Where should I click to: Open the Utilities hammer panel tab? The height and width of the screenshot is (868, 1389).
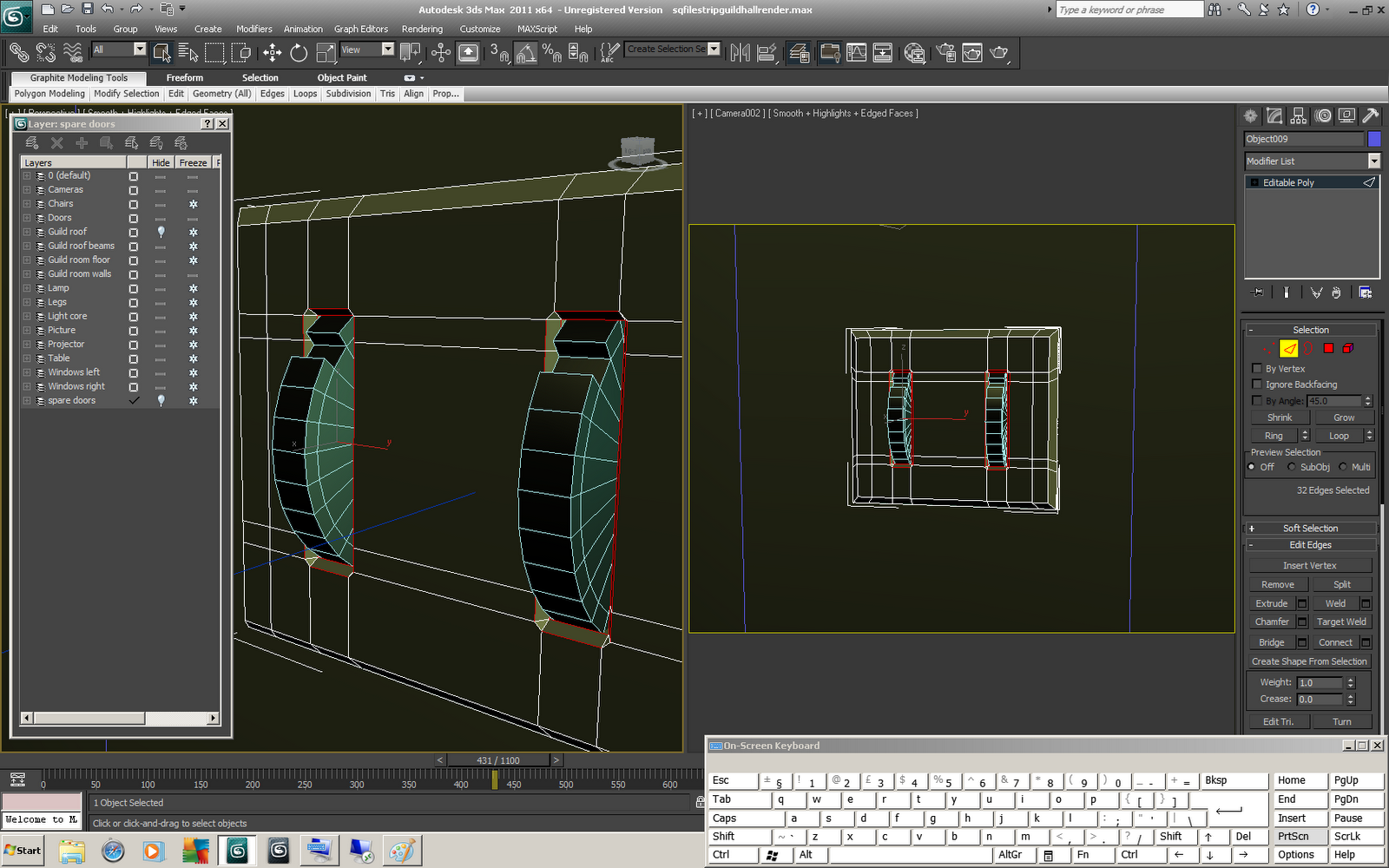coord(1371,115)
